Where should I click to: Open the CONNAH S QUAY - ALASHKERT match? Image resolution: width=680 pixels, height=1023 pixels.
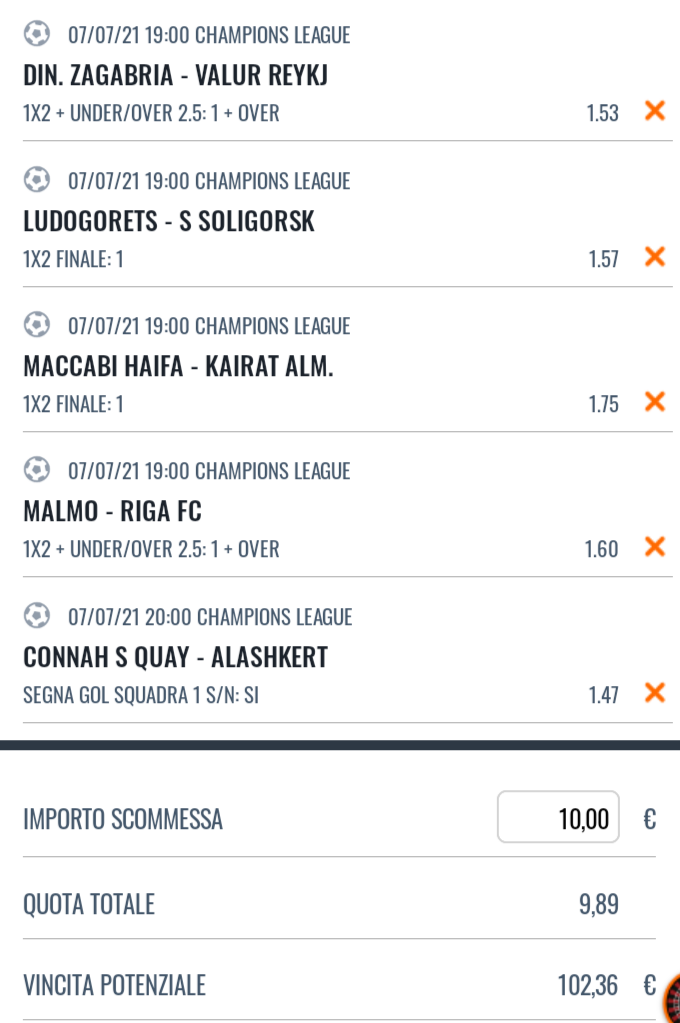coord(176,658)
